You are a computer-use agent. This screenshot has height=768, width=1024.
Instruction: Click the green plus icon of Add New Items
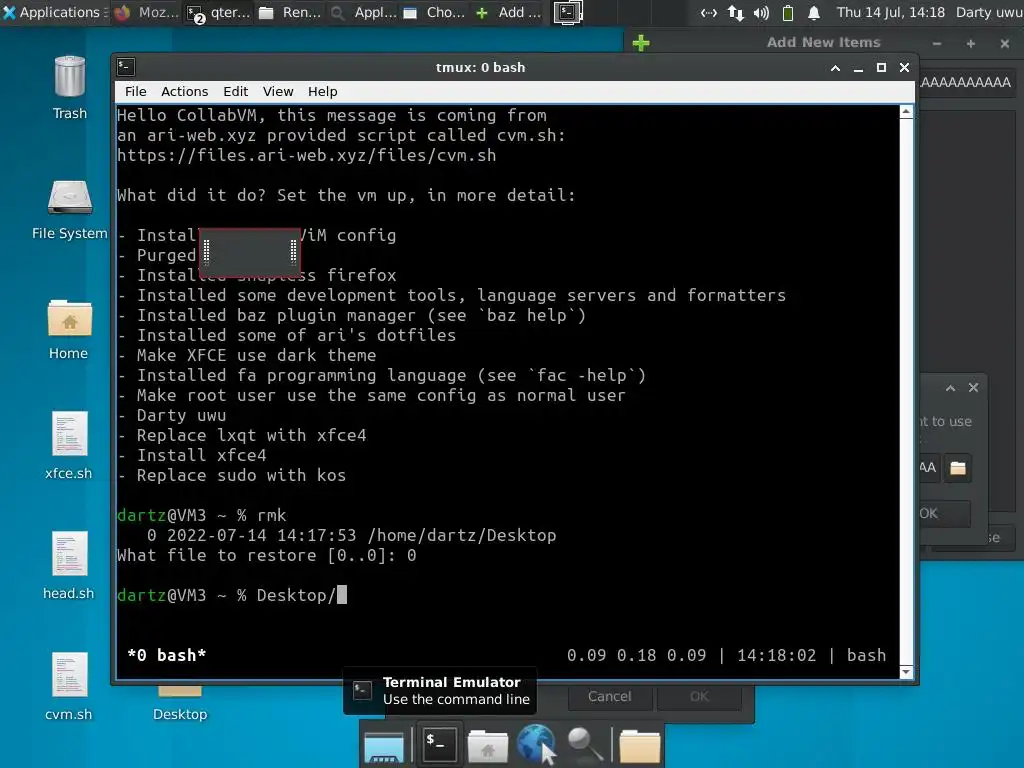coord(641,43)
